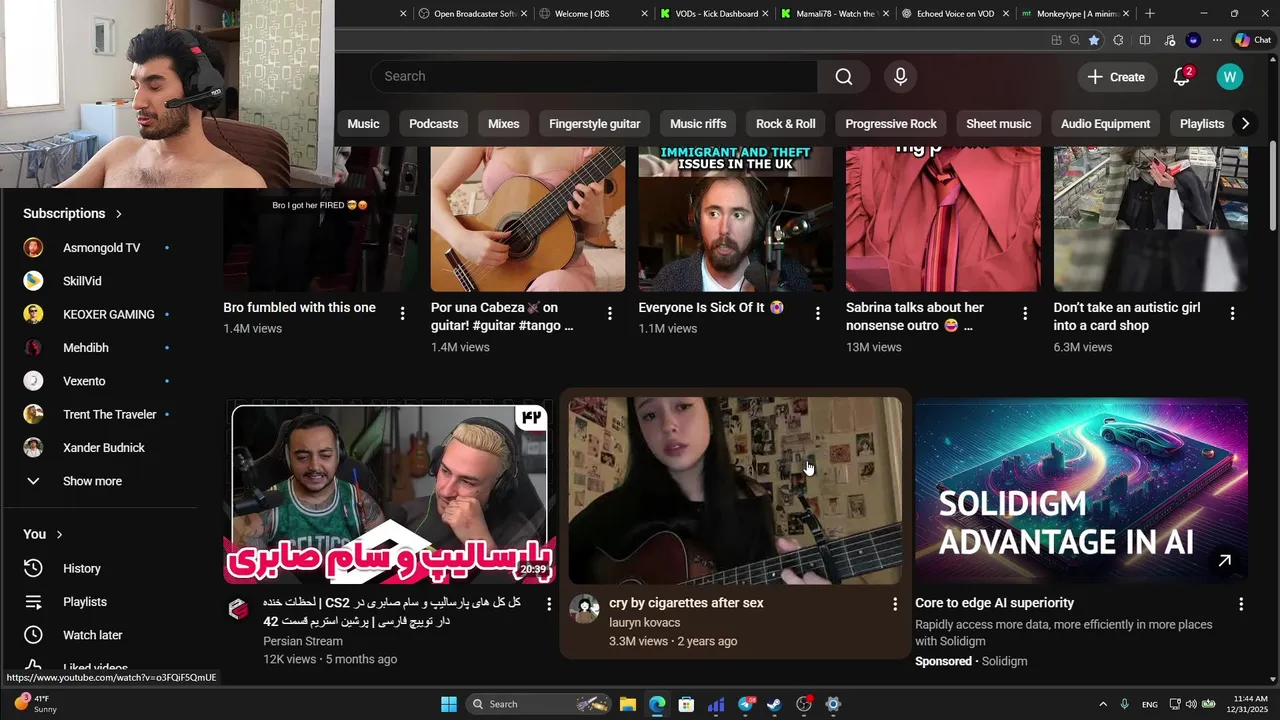The height and width of the screenshot is (720, 1280).
Task: Open Persian Stream channel avatar
Action: (x=238, y=608)
